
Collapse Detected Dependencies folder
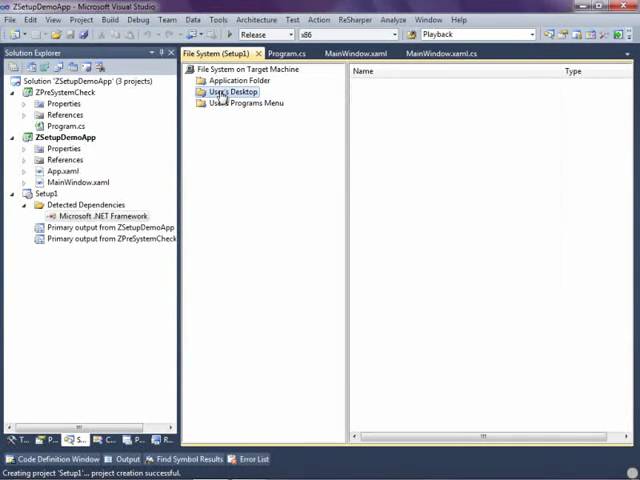[x=24, y=205]
